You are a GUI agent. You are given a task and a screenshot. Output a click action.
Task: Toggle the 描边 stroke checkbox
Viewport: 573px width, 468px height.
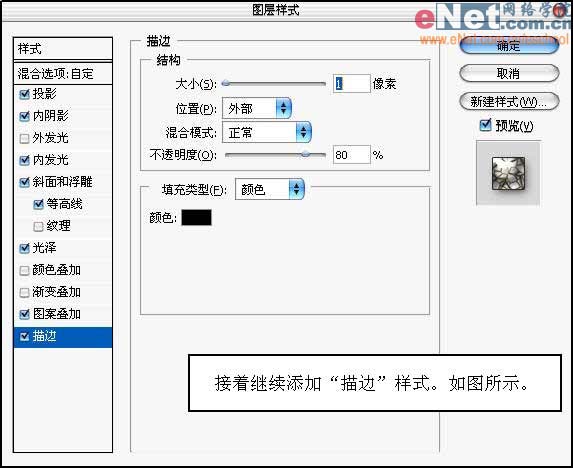[x=24, y=336]
